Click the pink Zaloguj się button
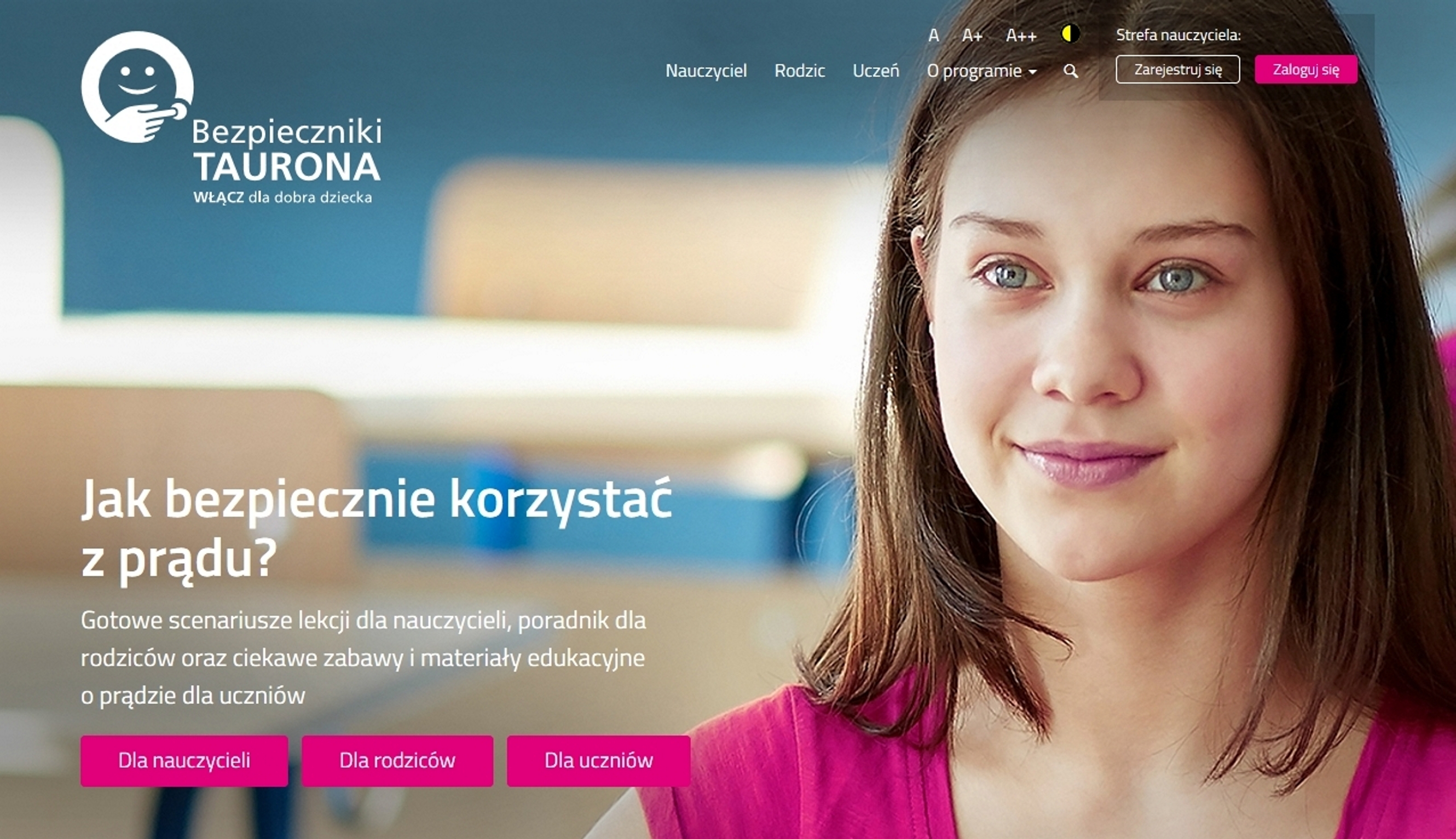 click(x=1305, y=69)
